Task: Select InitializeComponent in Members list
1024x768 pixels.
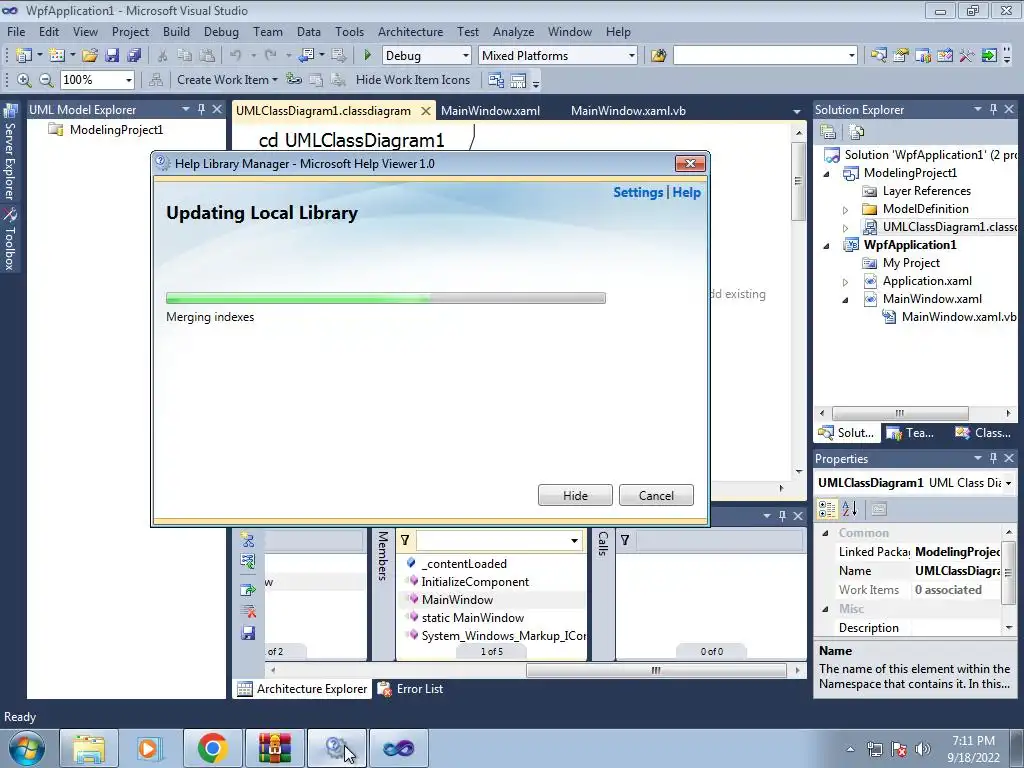Action: [475, 581]
